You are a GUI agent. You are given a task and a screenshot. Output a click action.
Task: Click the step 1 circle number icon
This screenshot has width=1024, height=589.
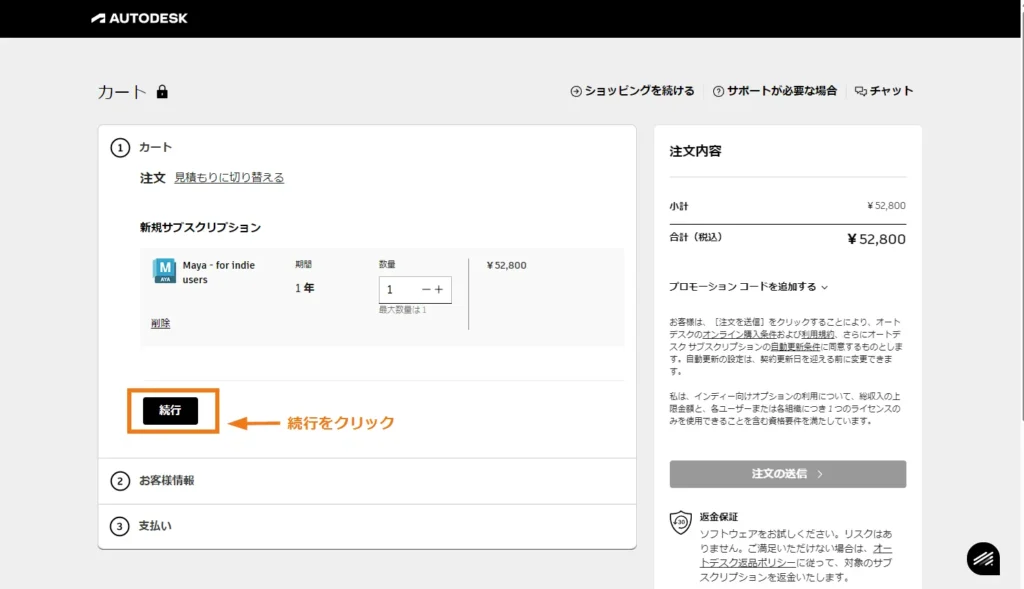[x=120, y=148]
